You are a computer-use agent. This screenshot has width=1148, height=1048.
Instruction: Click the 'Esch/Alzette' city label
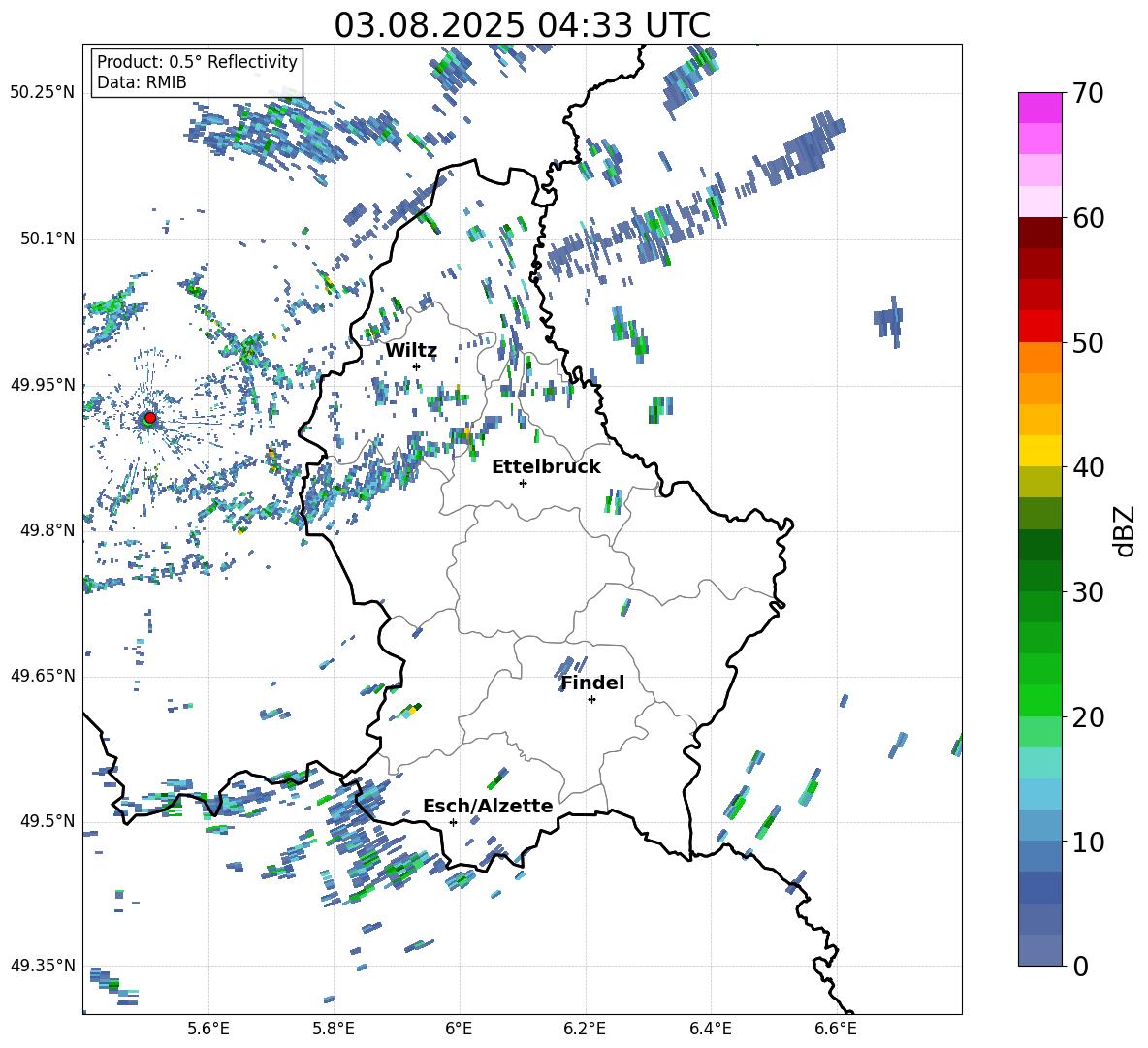click(488, 806)
